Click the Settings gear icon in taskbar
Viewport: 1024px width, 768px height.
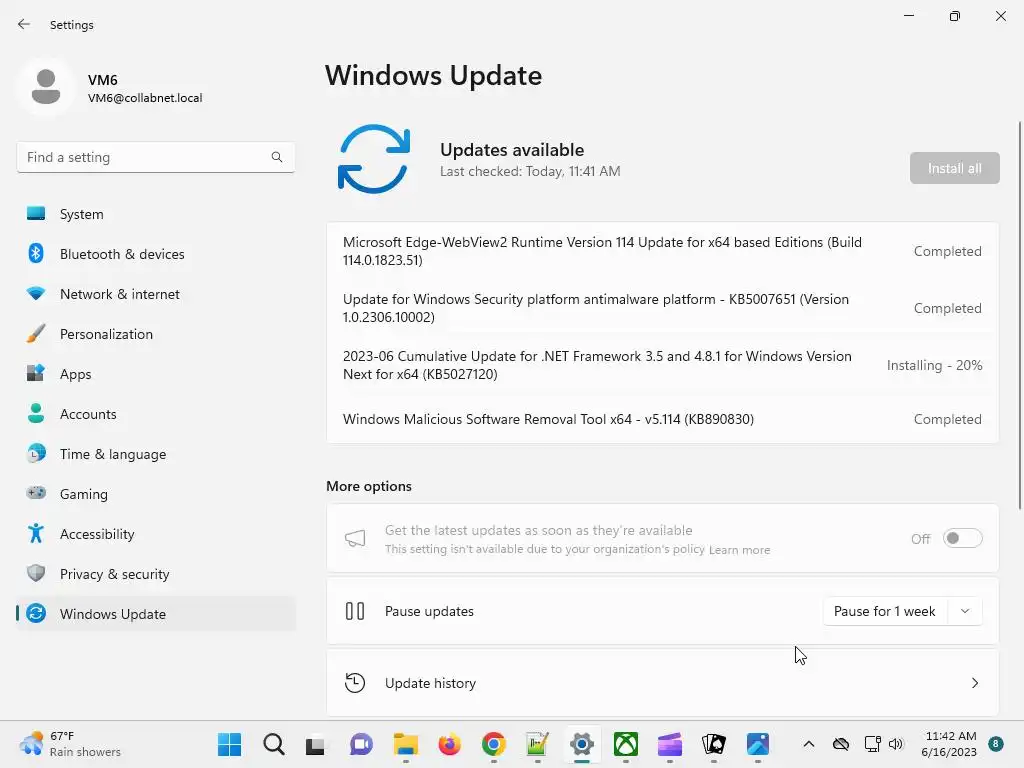pyautogui.click(x=581, y=744)
